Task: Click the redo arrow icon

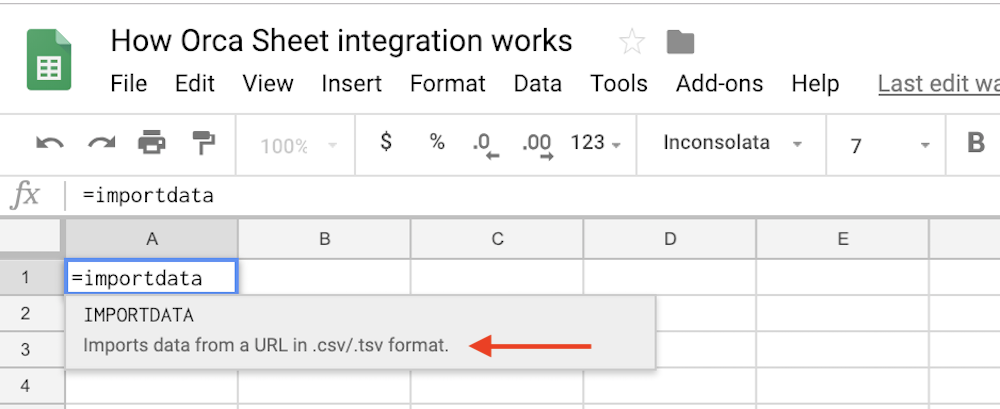Action: click(100, 144)
